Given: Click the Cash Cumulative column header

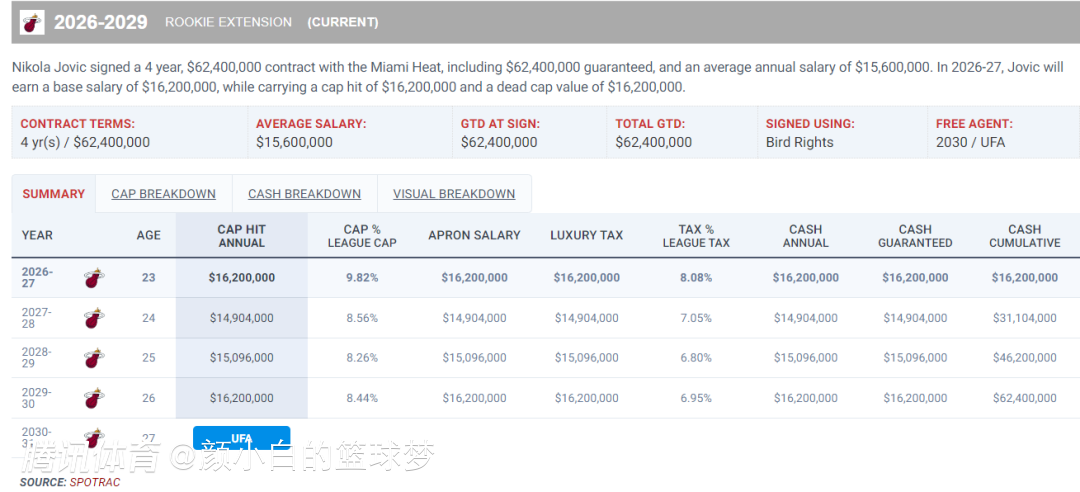Looking at the screenshot, I should 1024,235.
